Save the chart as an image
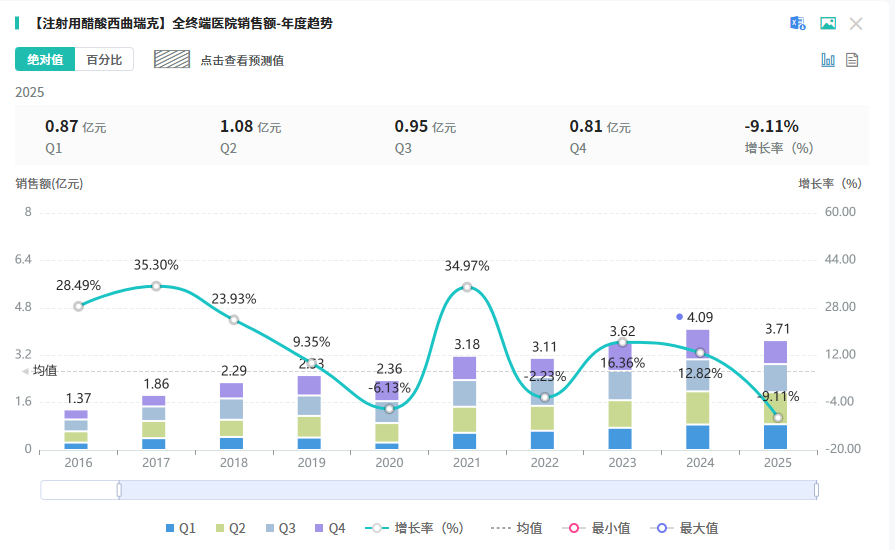This screenshot has width=895, height=550. (827, 23)
